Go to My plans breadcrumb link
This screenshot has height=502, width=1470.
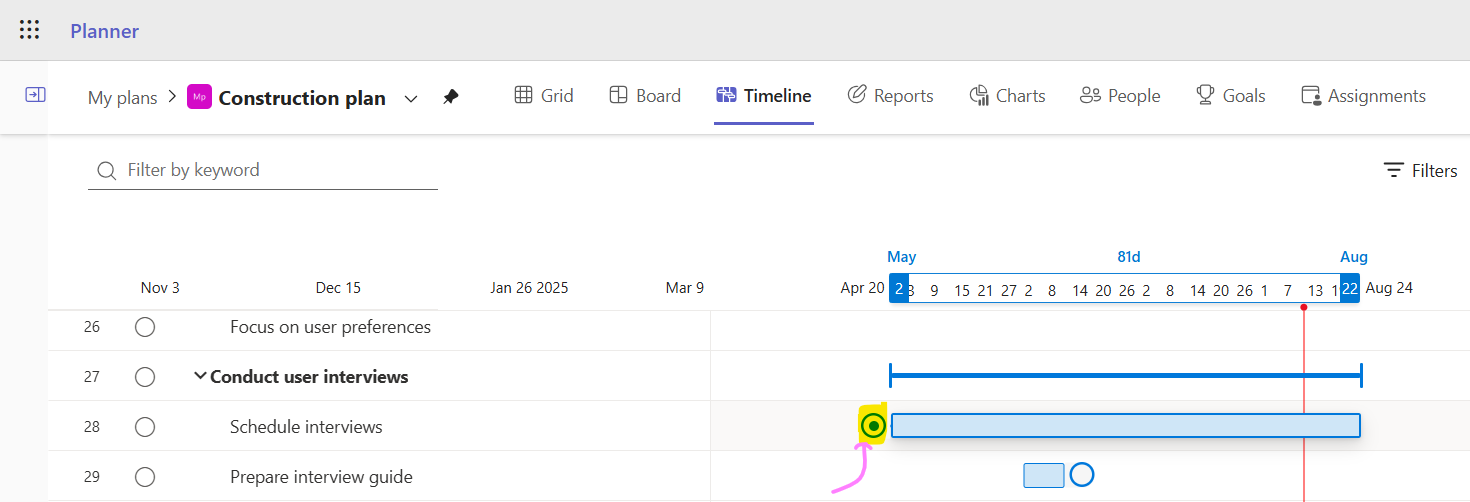[x=123, y=98]
